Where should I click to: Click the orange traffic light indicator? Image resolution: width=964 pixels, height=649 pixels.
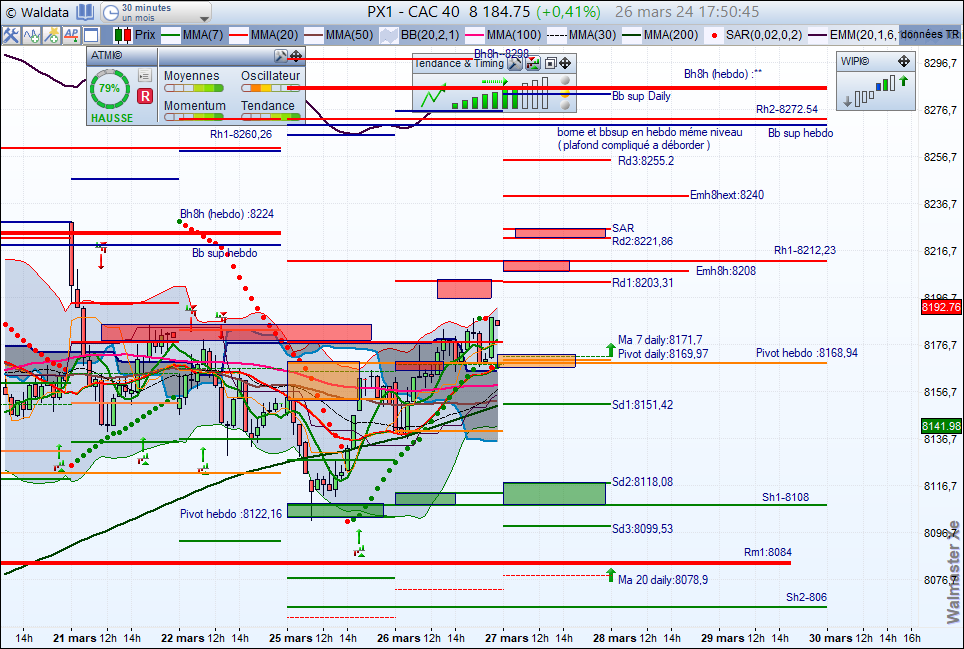(566, 93)
